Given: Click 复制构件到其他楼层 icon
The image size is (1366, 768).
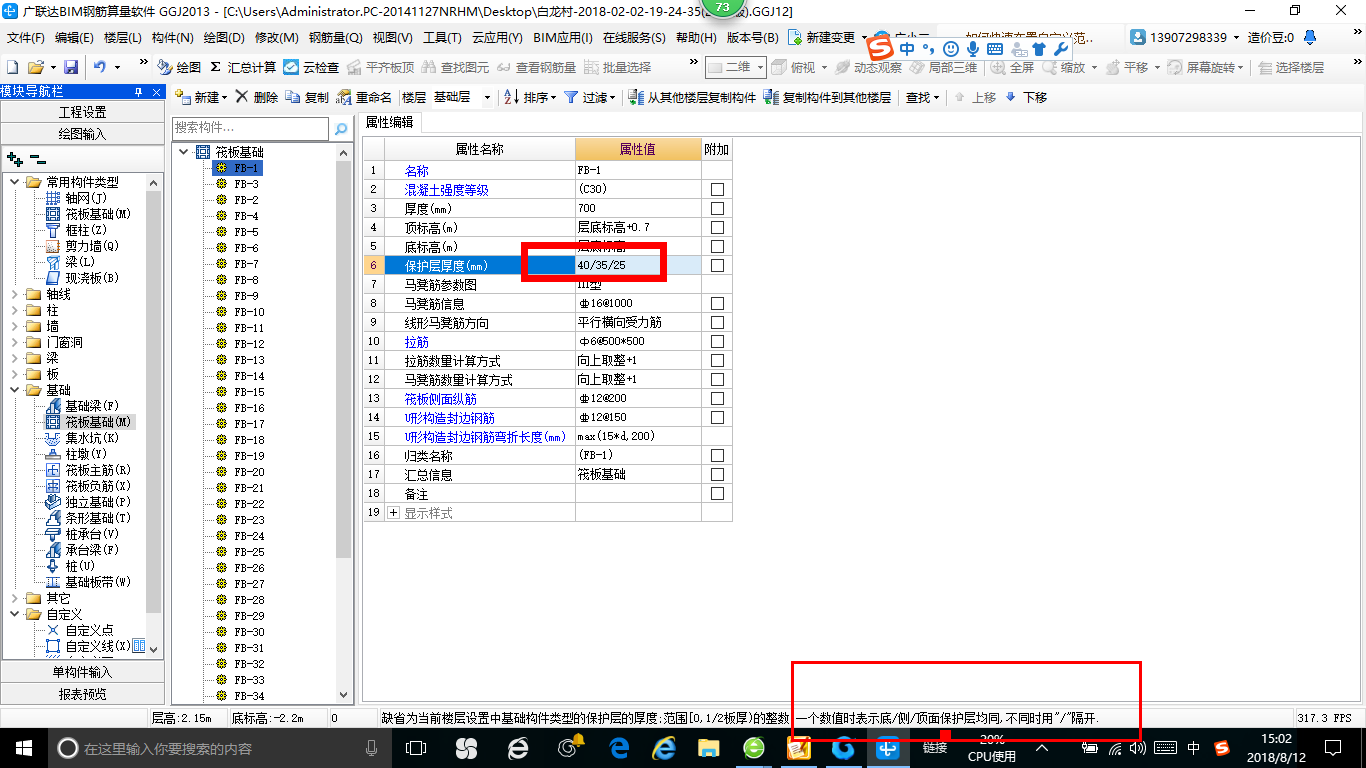Looking at the screenshot, I should coord(771,97).
